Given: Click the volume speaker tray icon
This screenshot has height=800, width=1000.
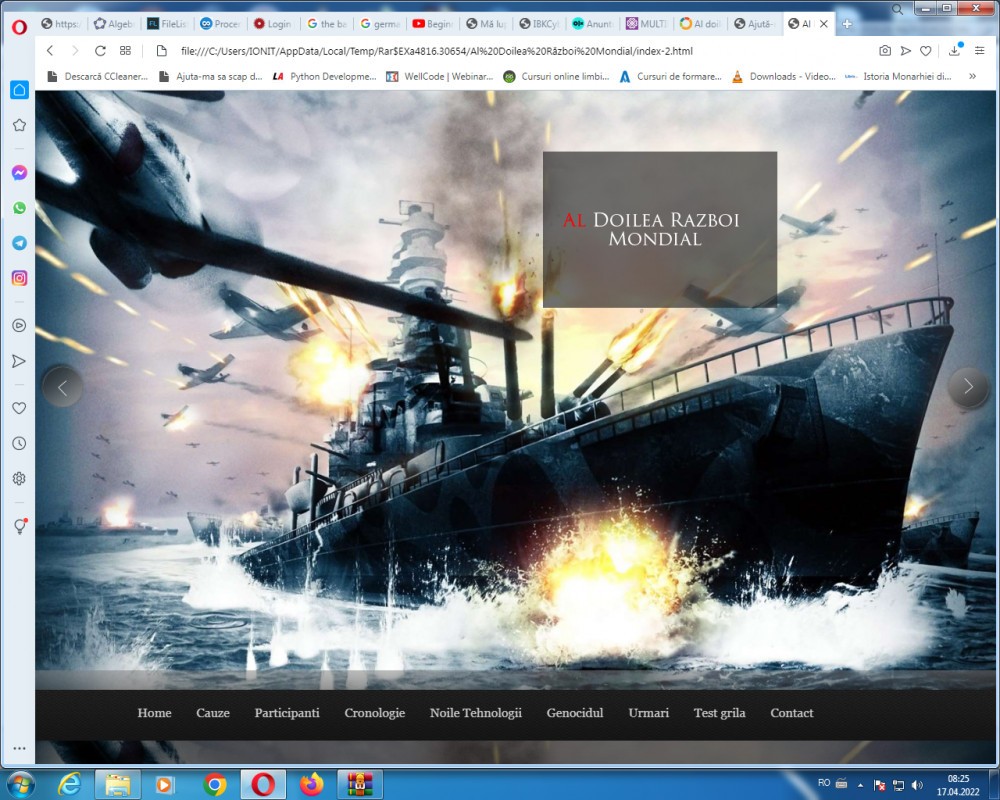Looking at the screenshot, I should tap(917, 785).
